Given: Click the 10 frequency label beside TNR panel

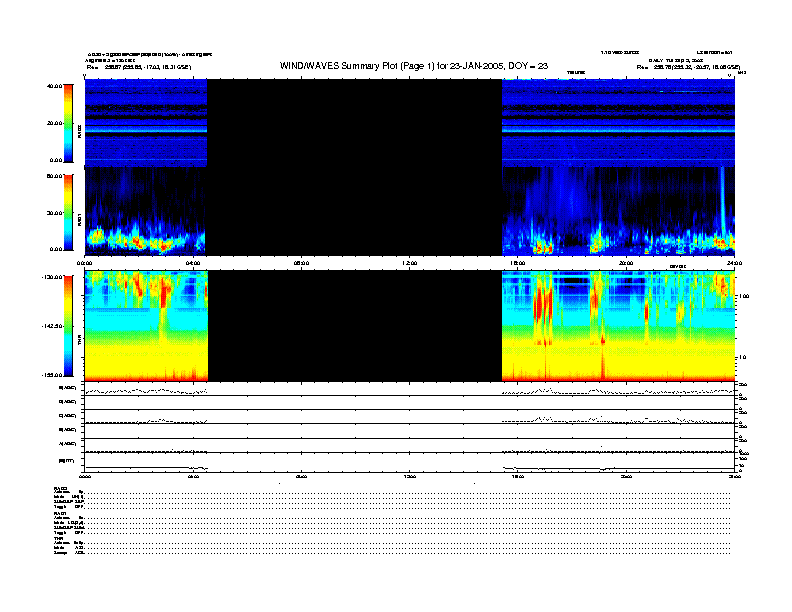Looking at the screenshot, I should pos(742,358).
